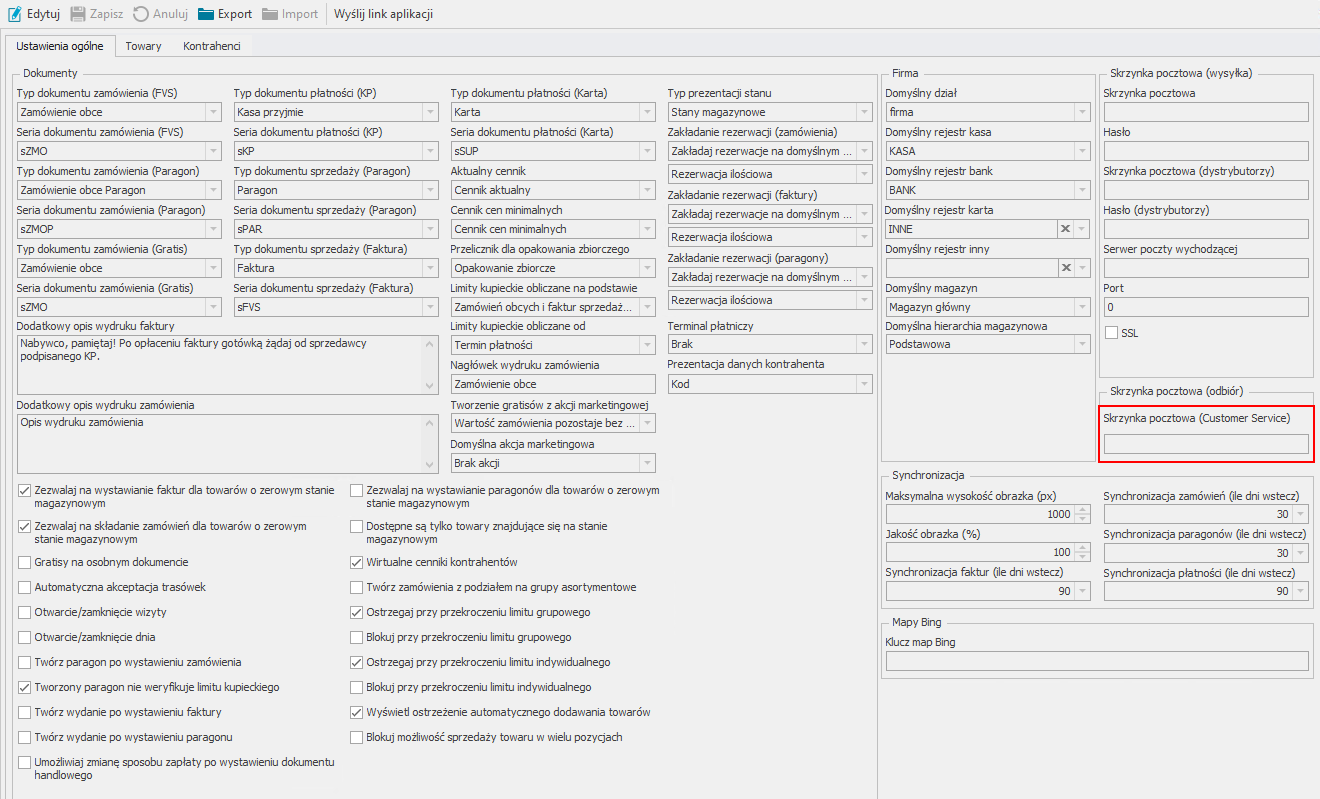This screenshot has height=799, width=1320.
Task: Click the Edytuj pencil icon
Action: point(15,14)
